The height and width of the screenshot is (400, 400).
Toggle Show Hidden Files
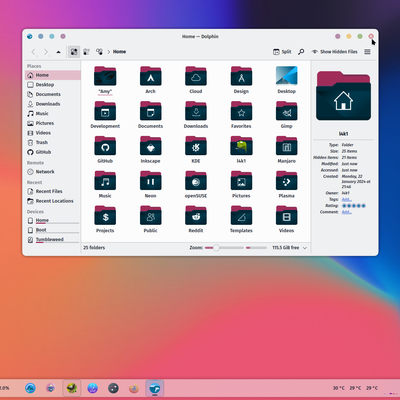click(334, 52)
